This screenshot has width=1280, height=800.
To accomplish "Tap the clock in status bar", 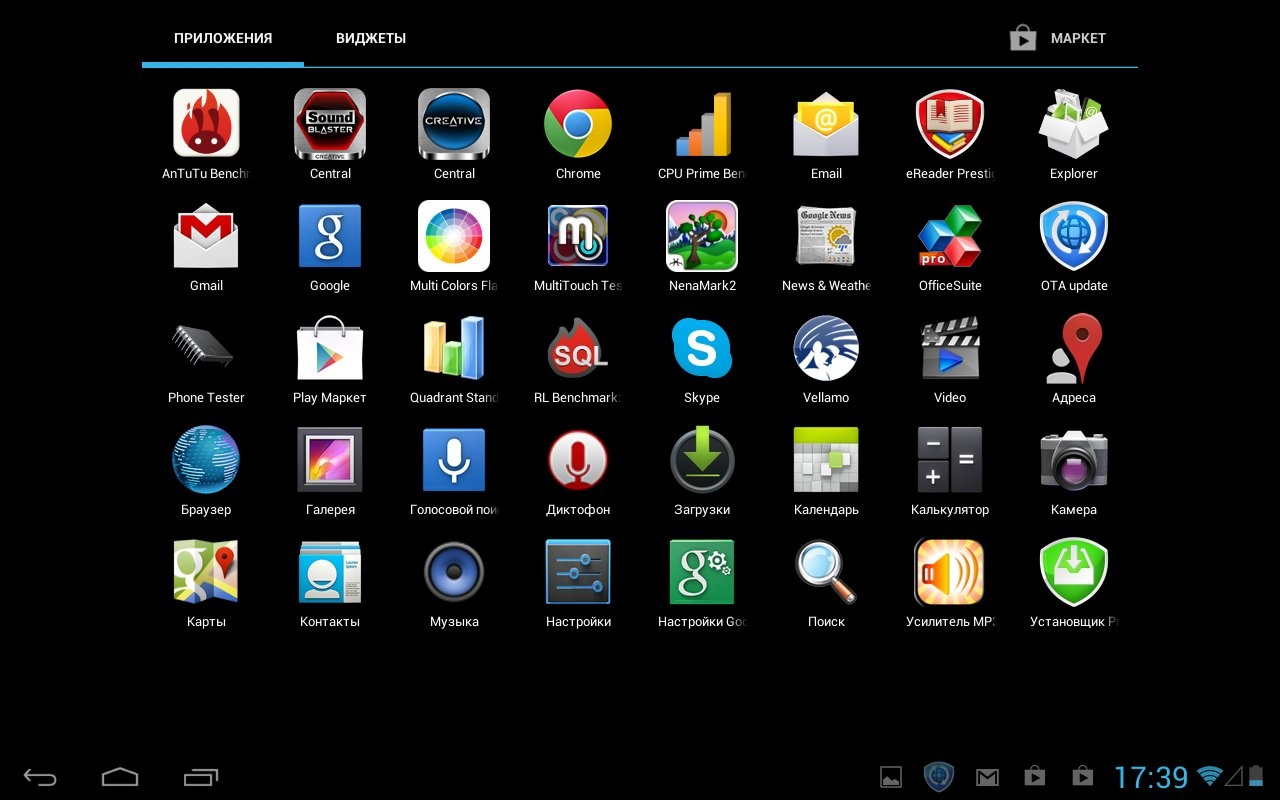I will 1150,777.
